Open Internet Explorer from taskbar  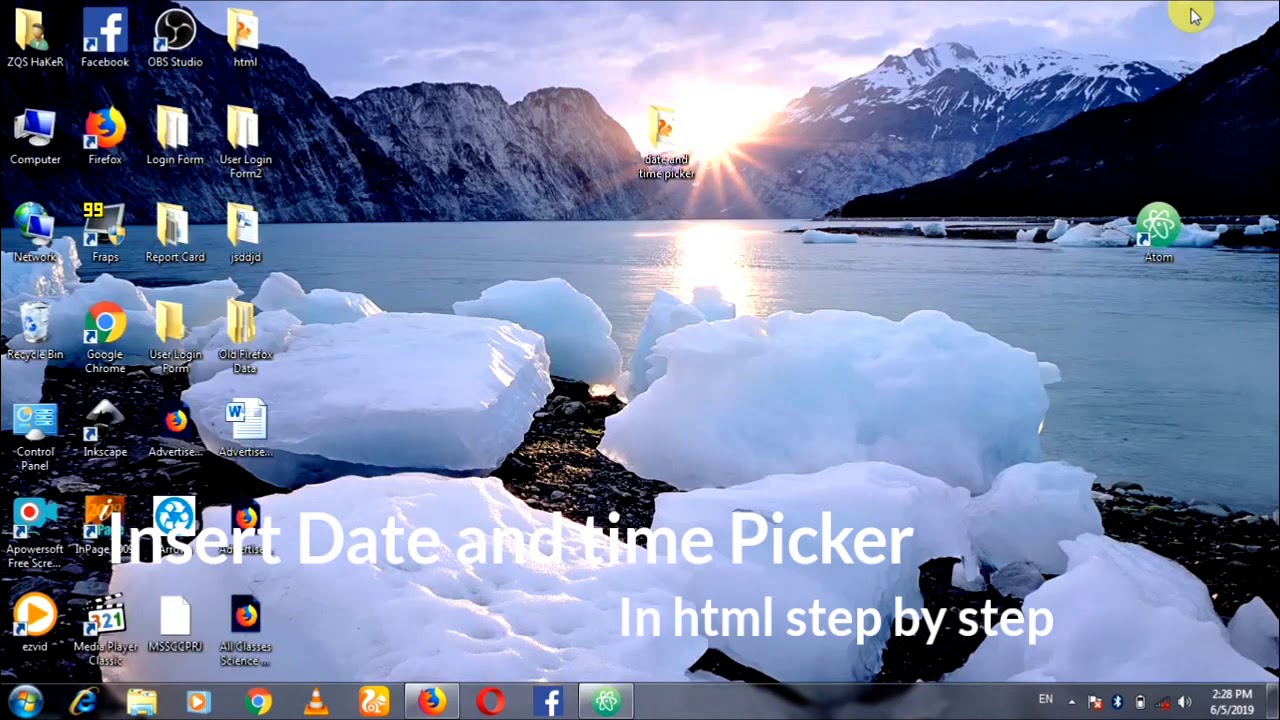[84, 702]
